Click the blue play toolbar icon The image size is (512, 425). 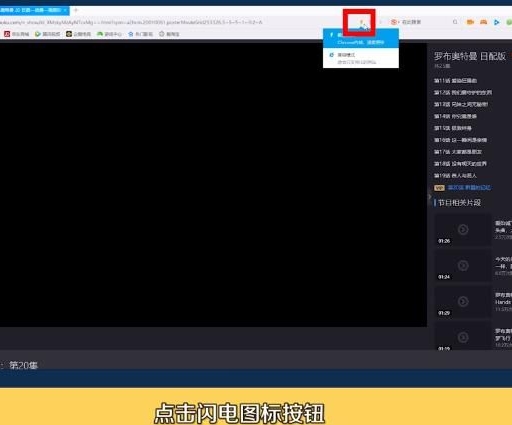point(496,22)
